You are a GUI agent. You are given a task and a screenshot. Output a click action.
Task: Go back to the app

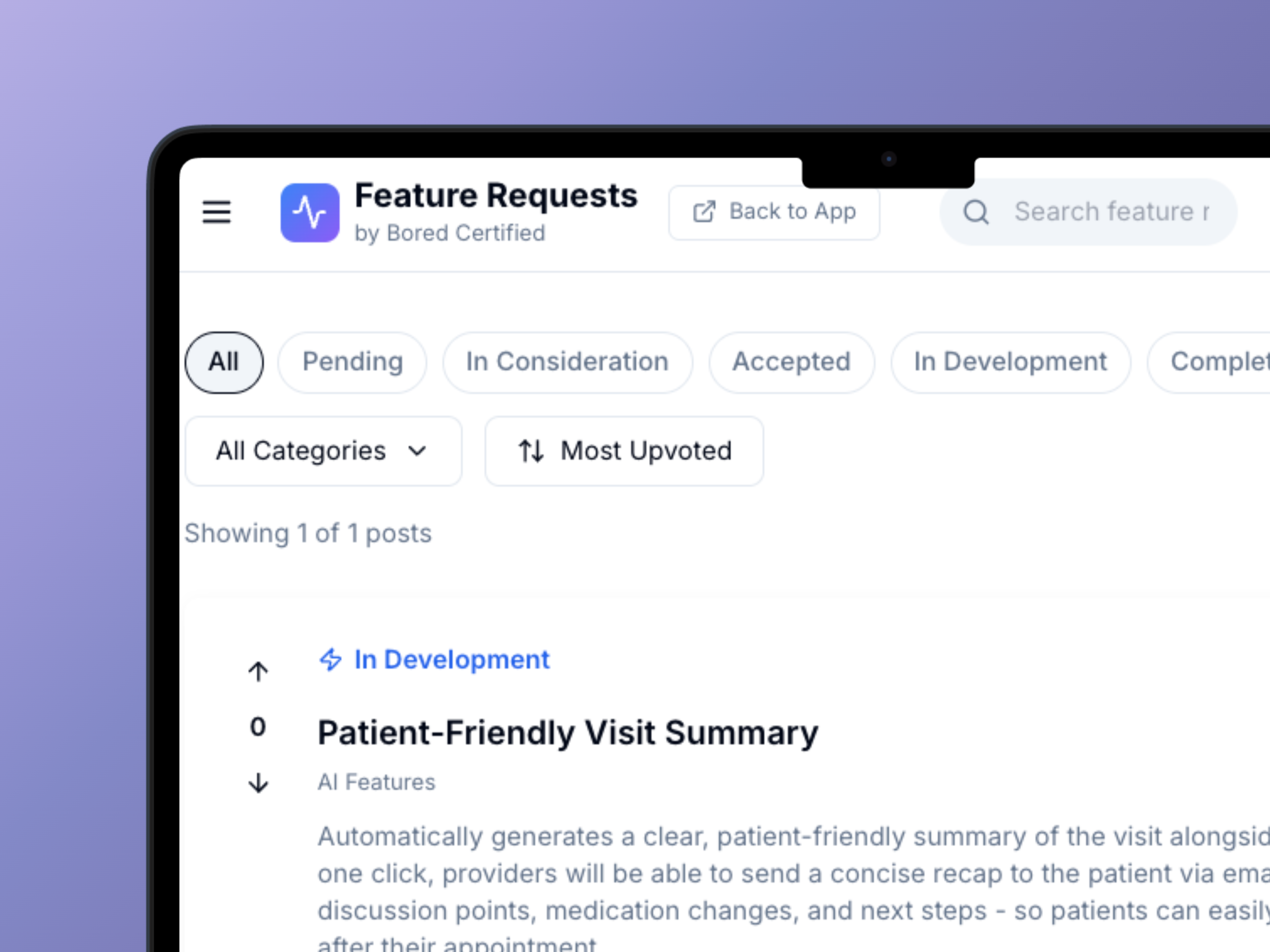coord(792,212)
